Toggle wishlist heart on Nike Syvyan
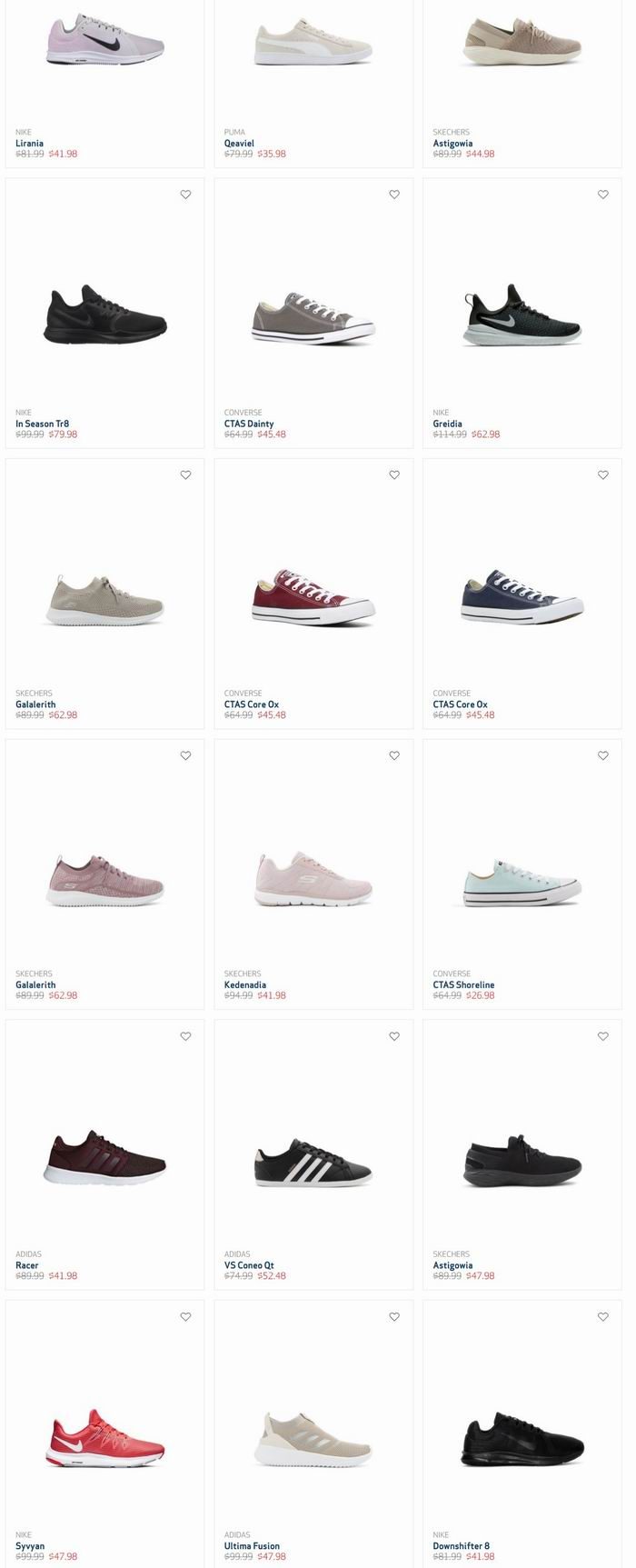Image resolution: width=636 pixels, height=1568 pixels. click(x=185, y=1317)
